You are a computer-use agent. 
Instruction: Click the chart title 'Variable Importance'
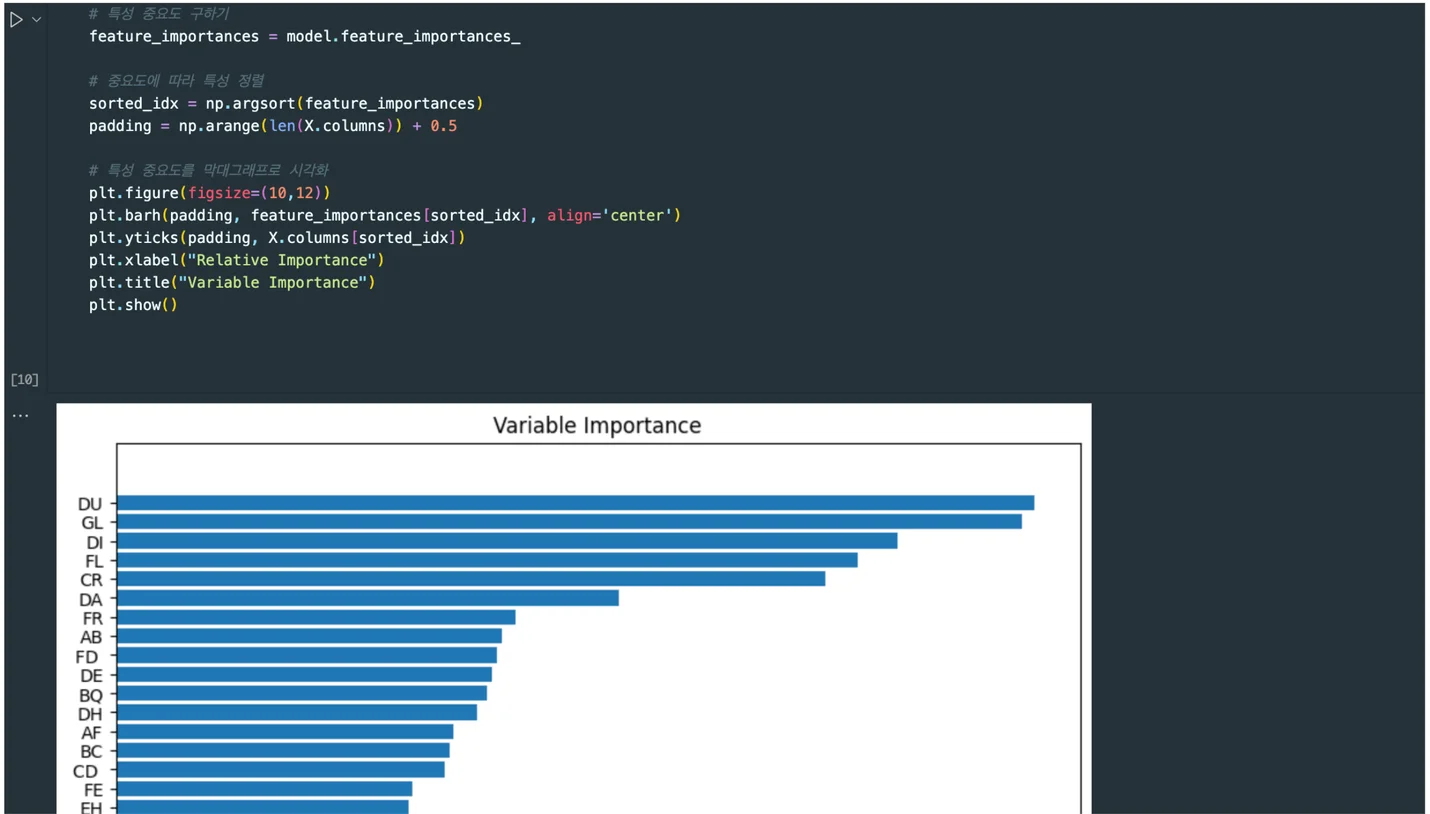coord(597,425)
